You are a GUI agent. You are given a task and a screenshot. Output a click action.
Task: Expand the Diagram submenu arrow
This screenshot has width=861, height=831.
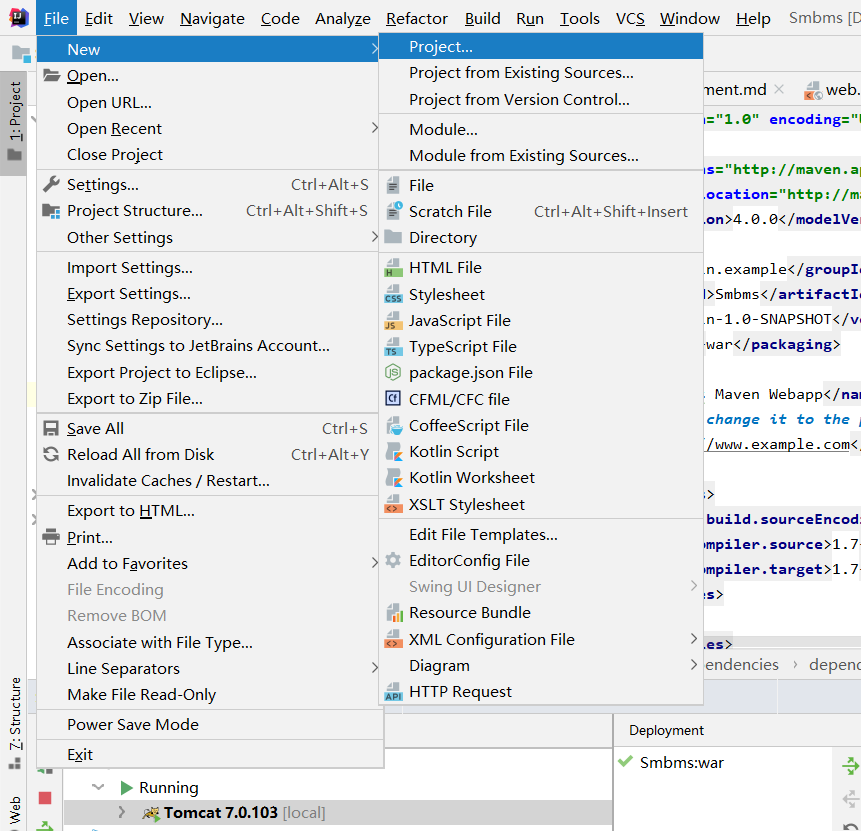click(x=694, y=665)
